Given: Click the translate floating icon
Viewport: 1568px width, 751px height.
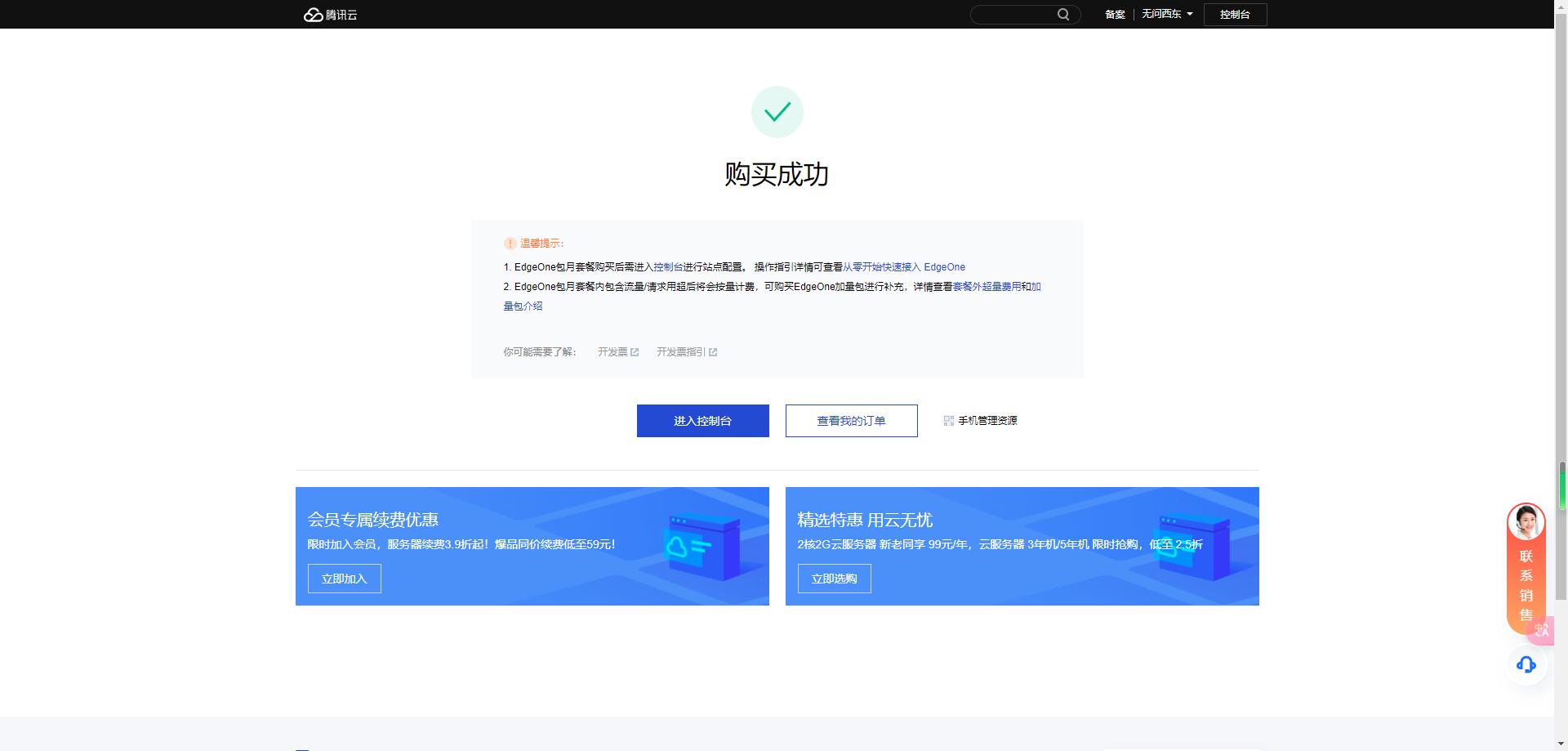Looking at the screenshot, I should point(1541,630).
